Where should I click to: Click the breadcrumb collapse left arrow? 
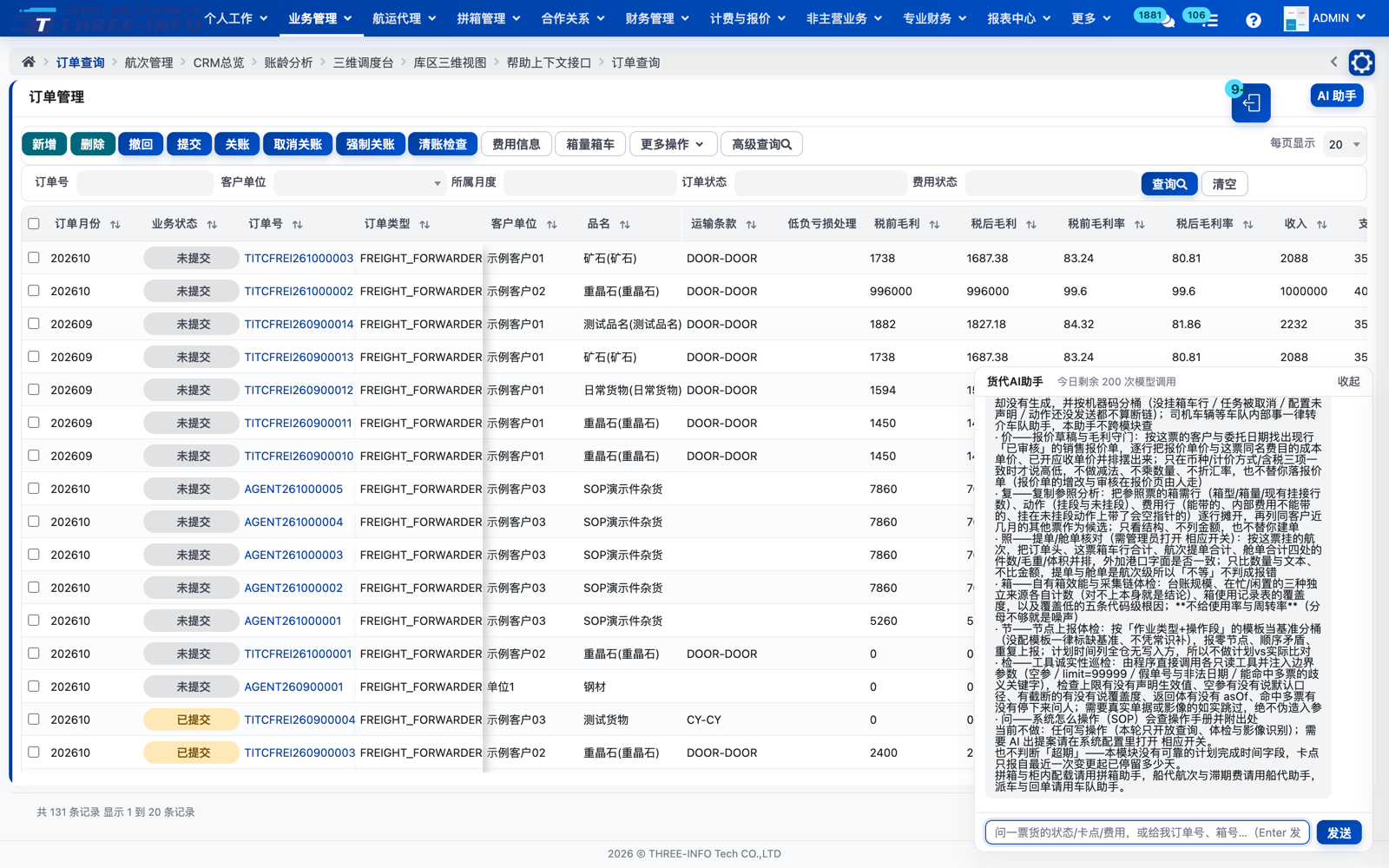pos(1334,62)
